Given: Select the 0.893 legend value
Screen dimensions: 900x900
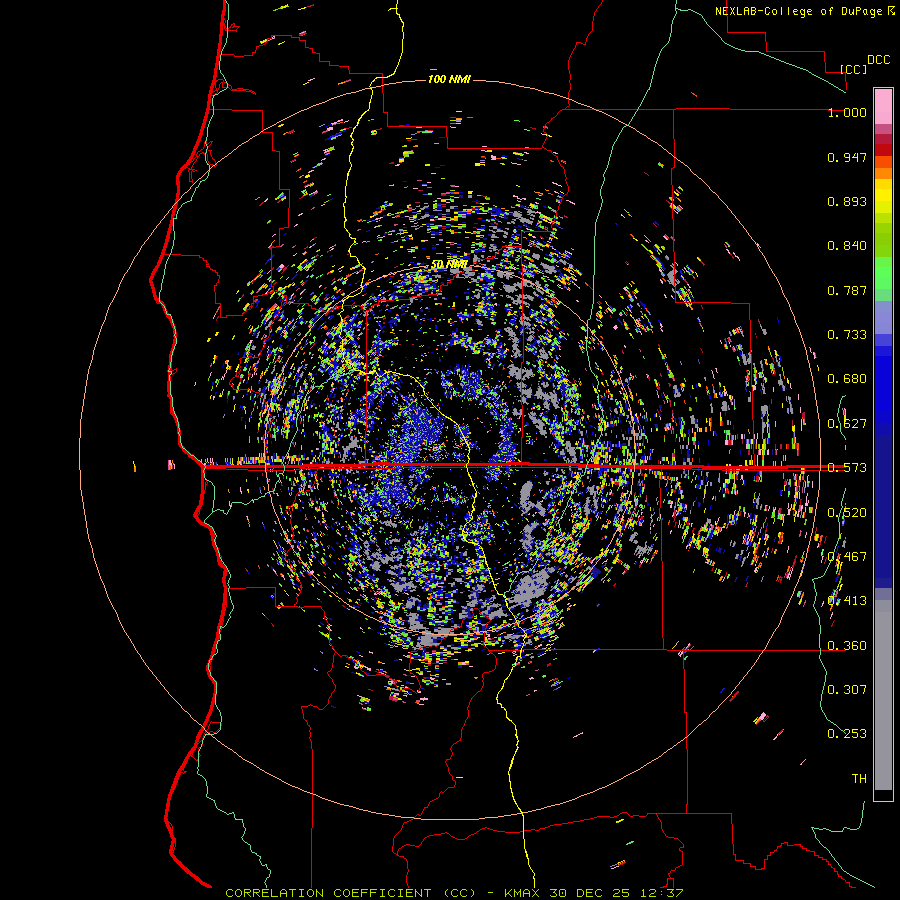Looking at the screenshot, I should pyautogui.click(x=847, y=201).
